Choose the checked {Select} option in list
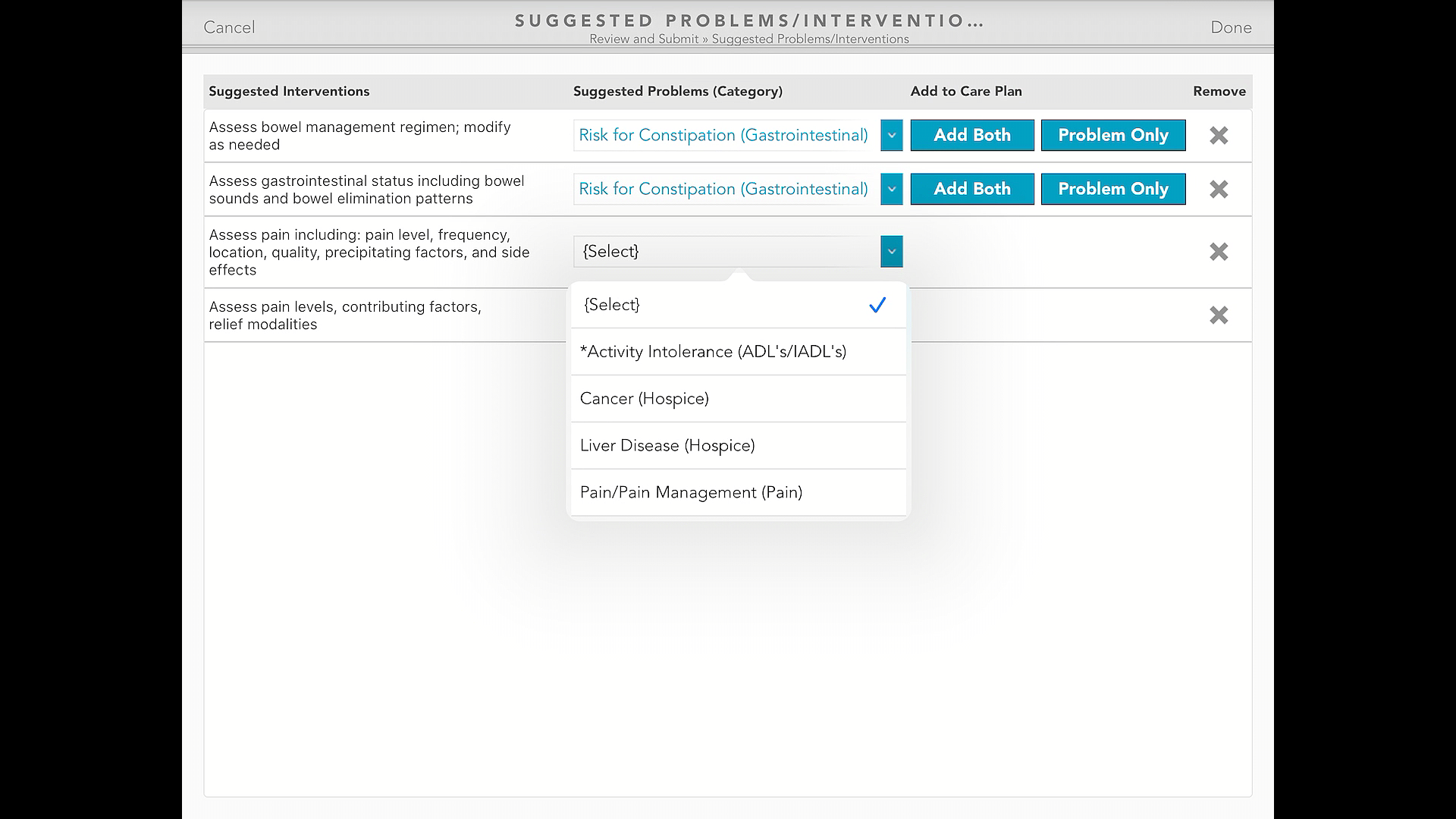1456x819 pixels. (x=737, y=305)
